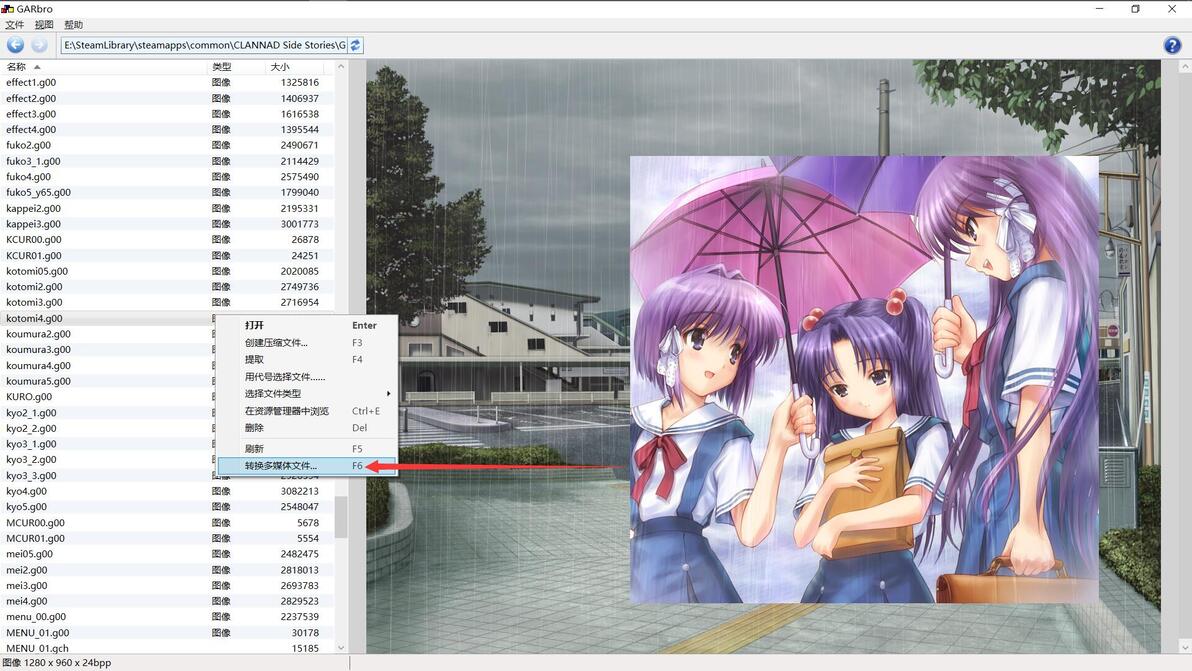1192x671 pixels.
Task: Select file kyo4.g00
Action: (x=27, y=491)
